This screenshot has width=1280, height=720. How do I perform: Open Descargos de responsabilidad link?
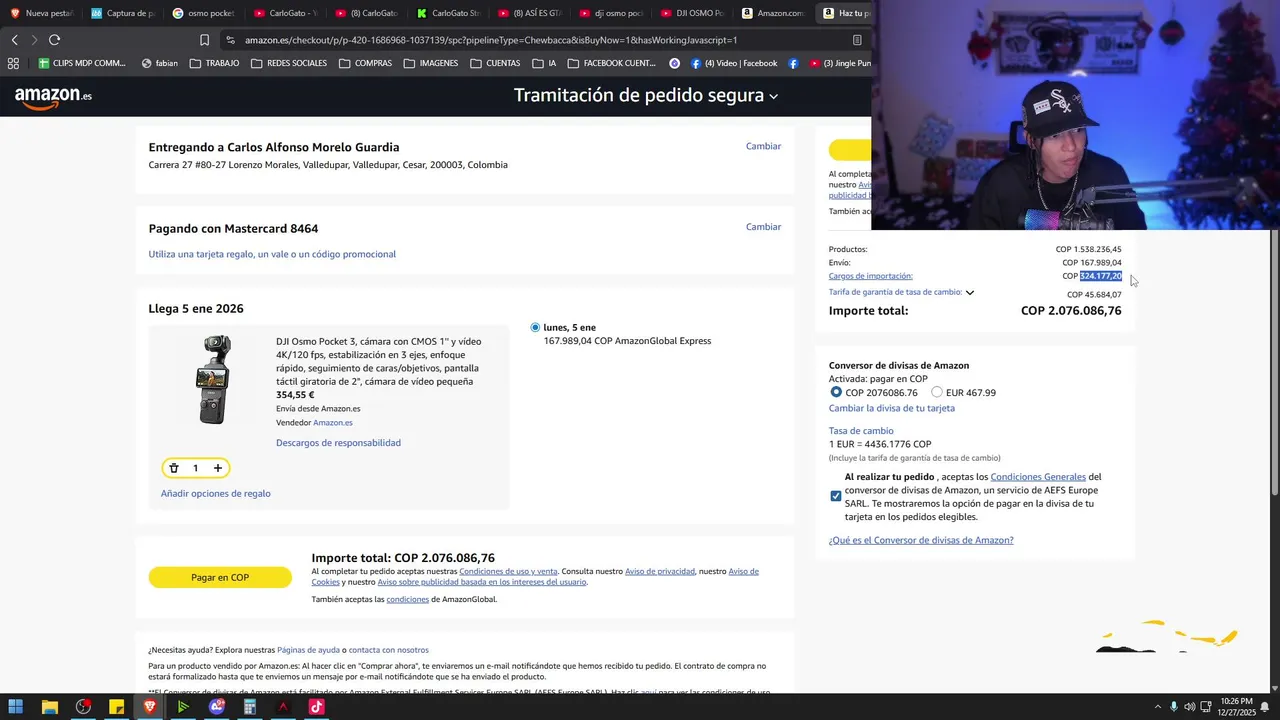click(x=338, y=443)
